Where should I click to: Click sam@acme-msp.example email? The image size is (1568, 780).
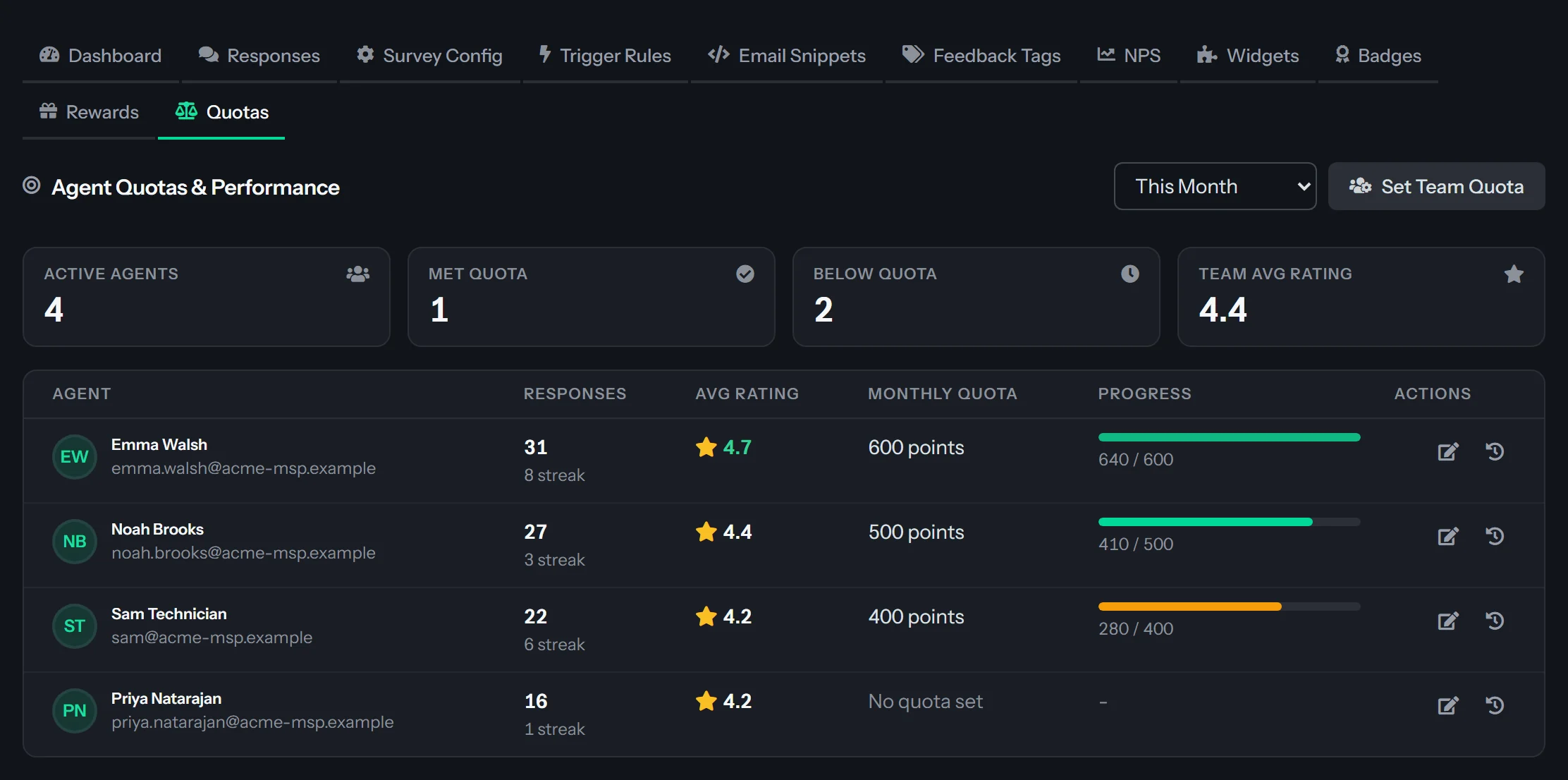[212, 638]
